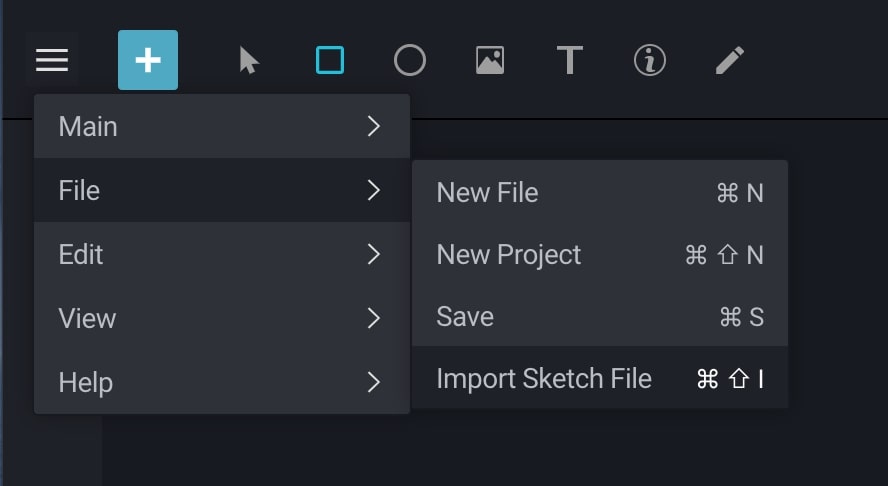The image size is (888, 486).
Task: Choose the circle shape tool
Action: pos(410,61)
